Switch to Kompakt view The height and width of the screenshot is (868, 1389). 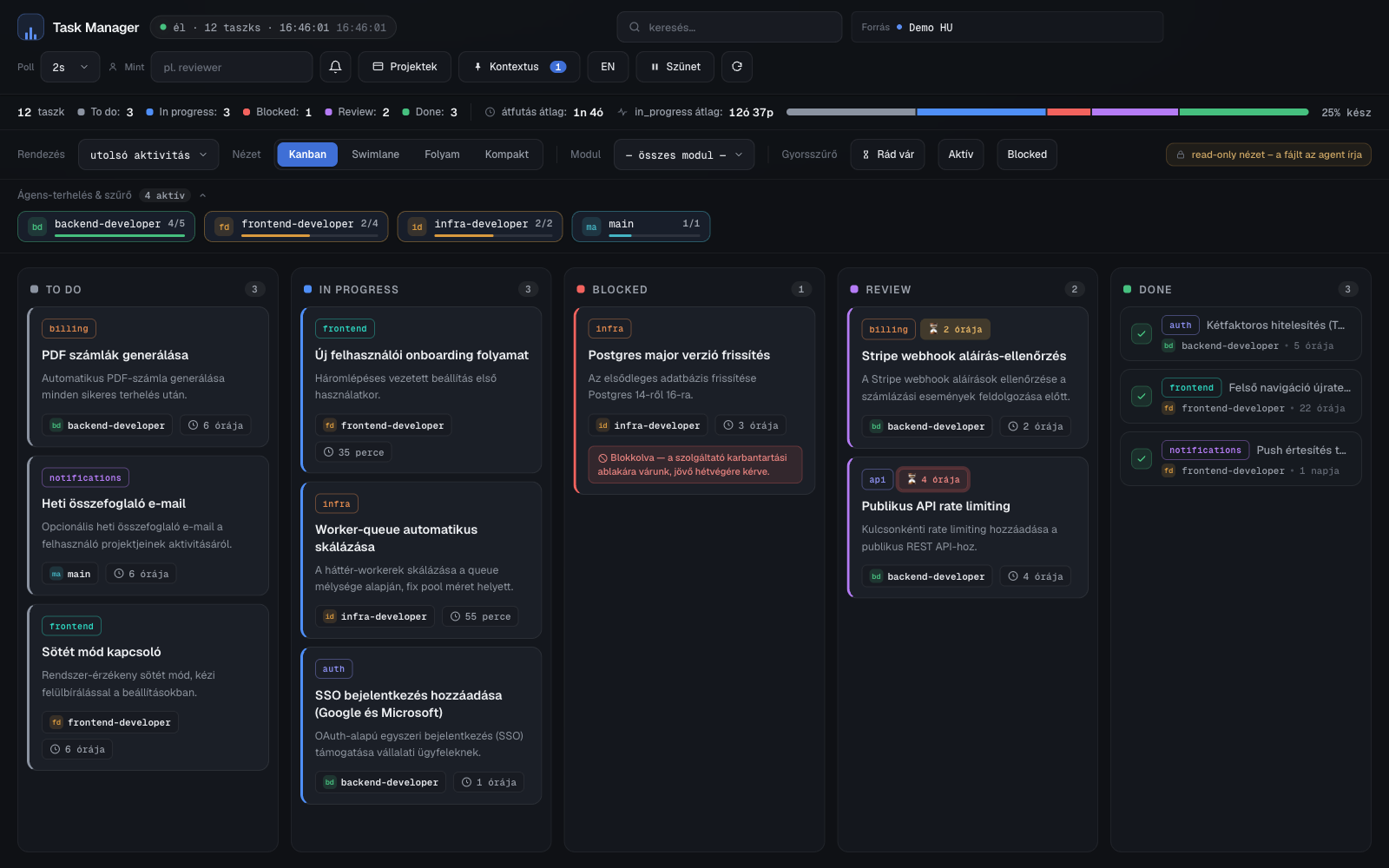tap(507, 155)
